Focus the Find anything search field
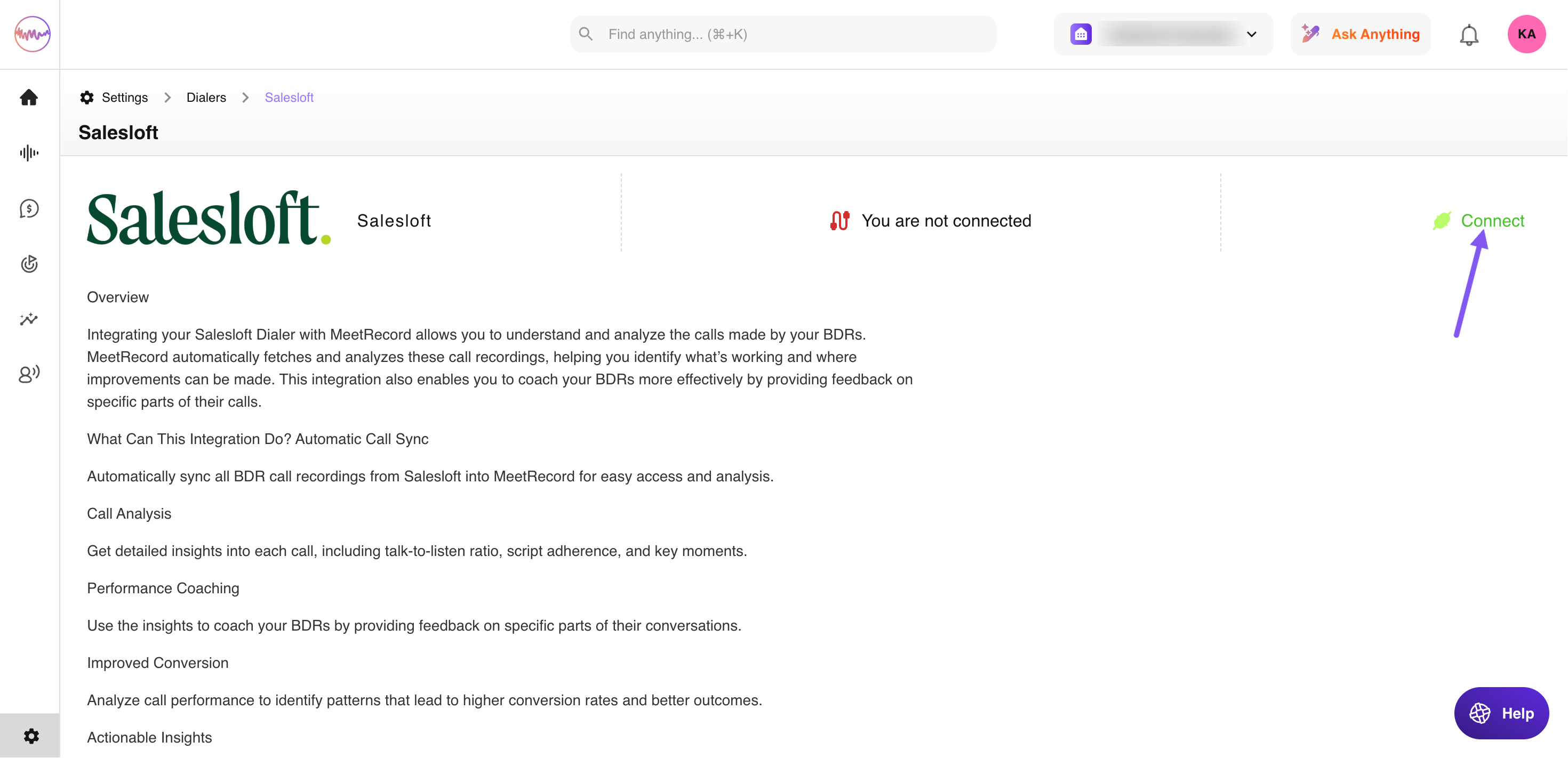 791,35
